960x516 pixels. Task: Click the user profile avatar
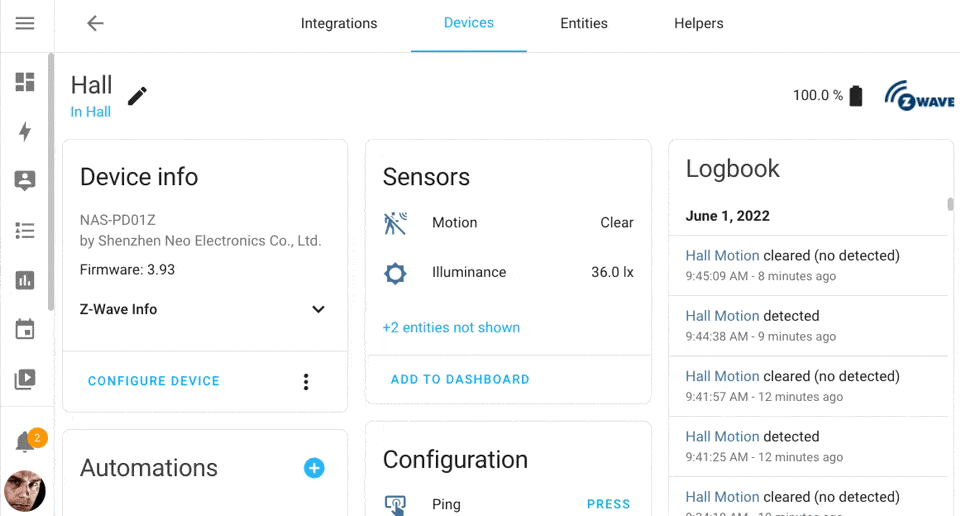(25, 491)
